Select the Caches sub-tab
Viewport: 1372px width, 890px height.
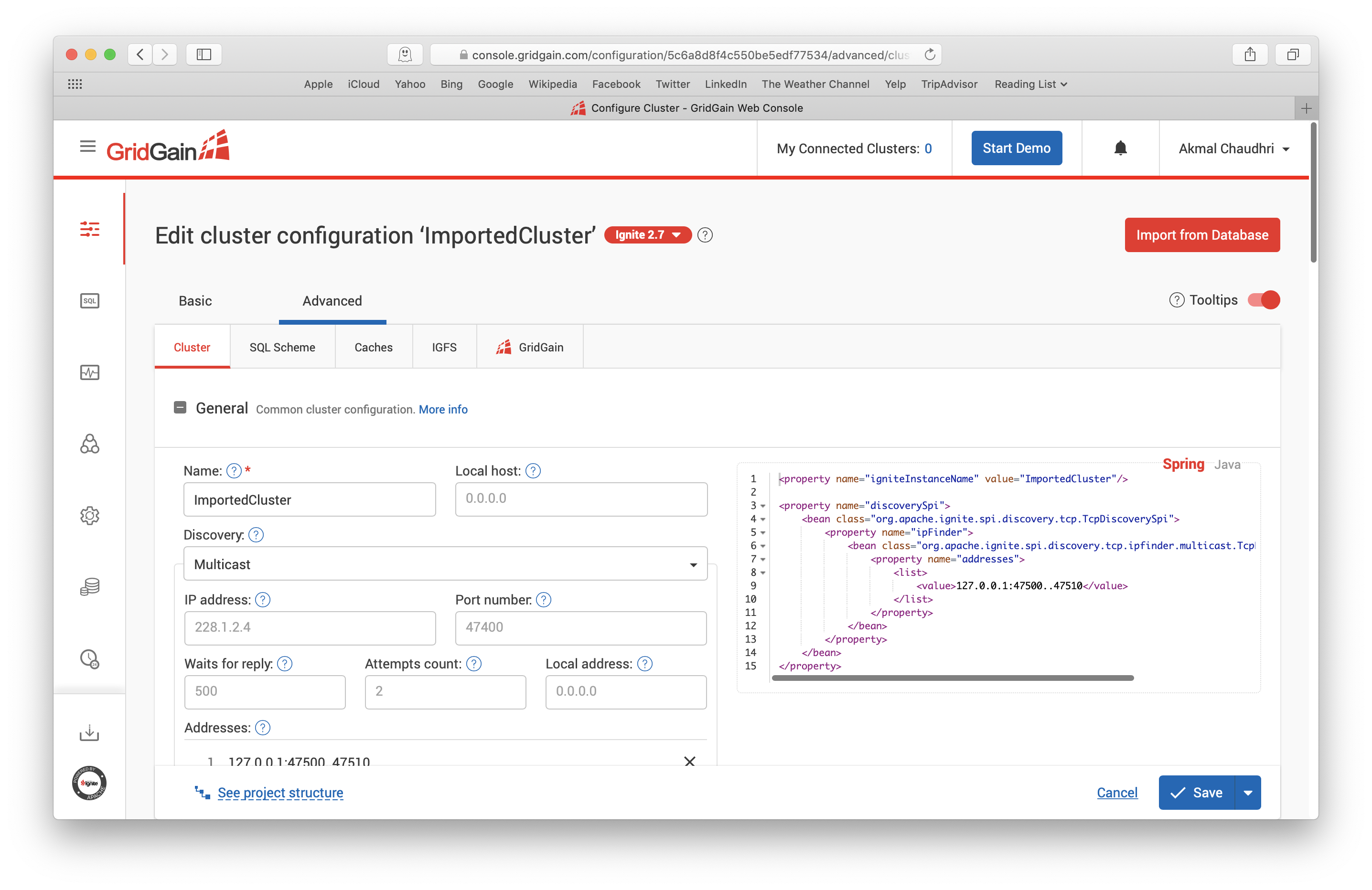coord(374,346)
